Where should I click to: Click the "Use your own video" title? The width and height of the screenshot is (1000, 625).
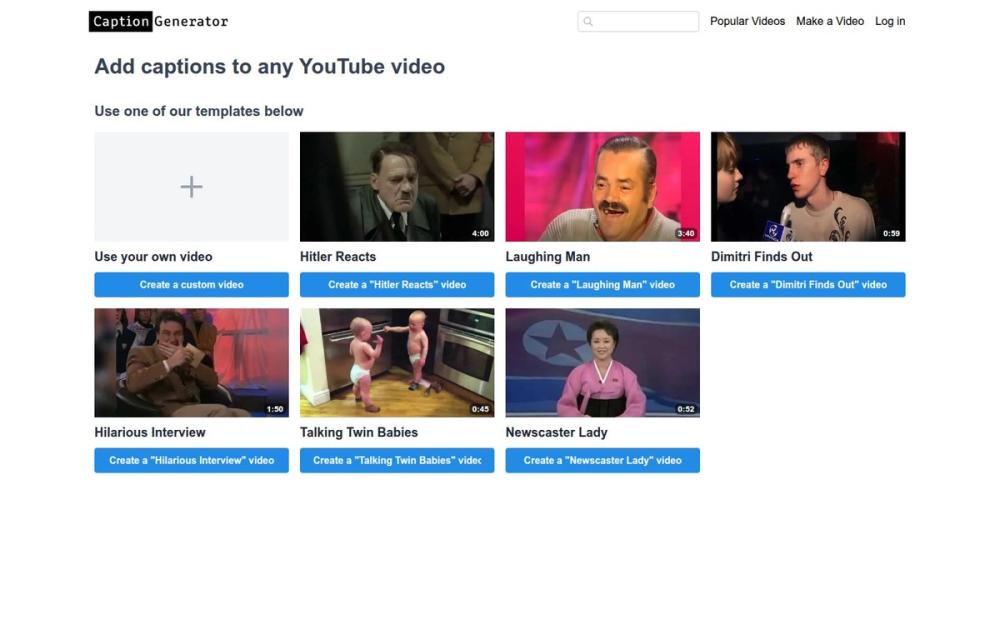click(153, 256)
